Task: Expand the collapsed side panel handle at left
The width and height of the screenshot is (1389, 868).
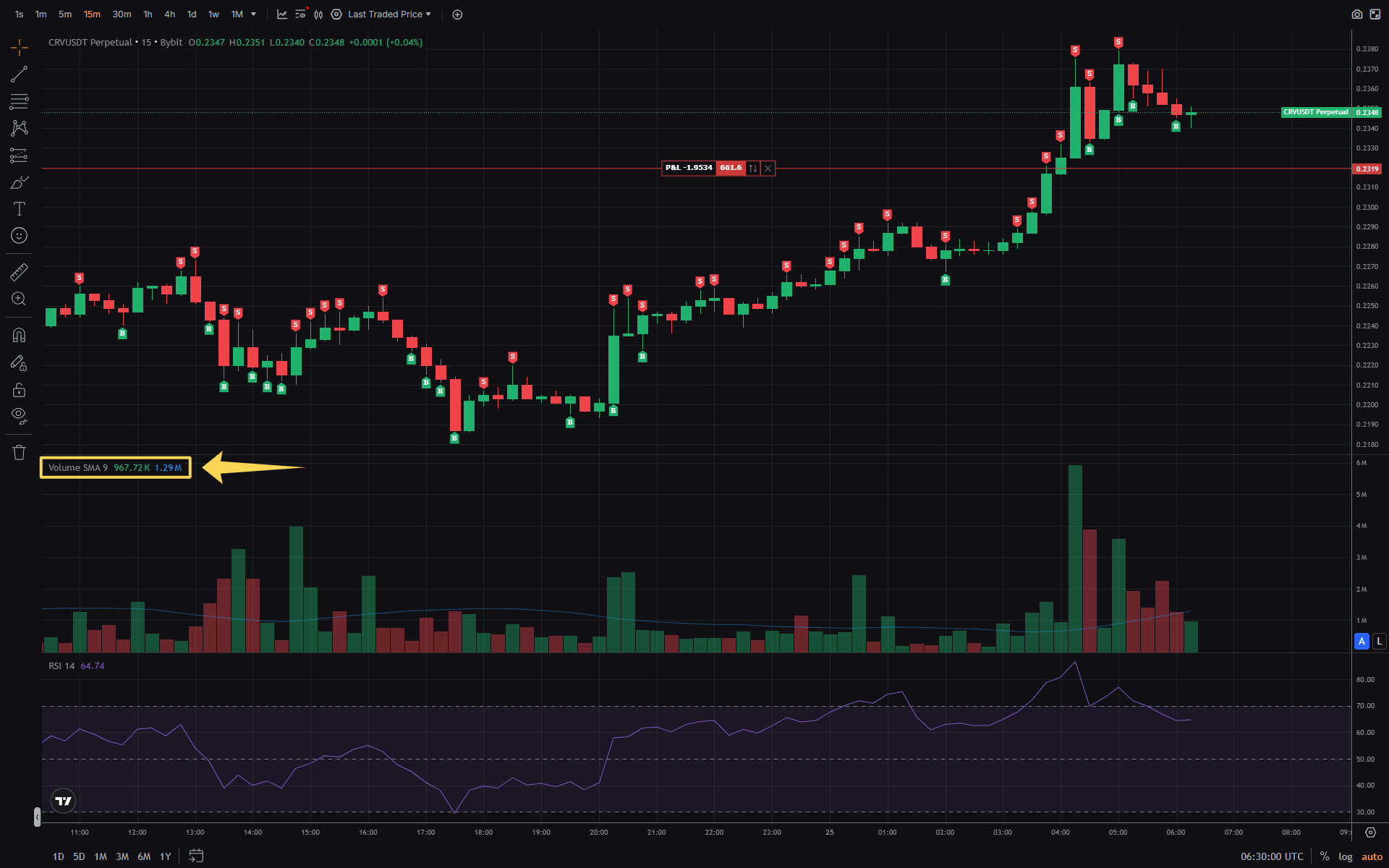Action: point(37,817)
